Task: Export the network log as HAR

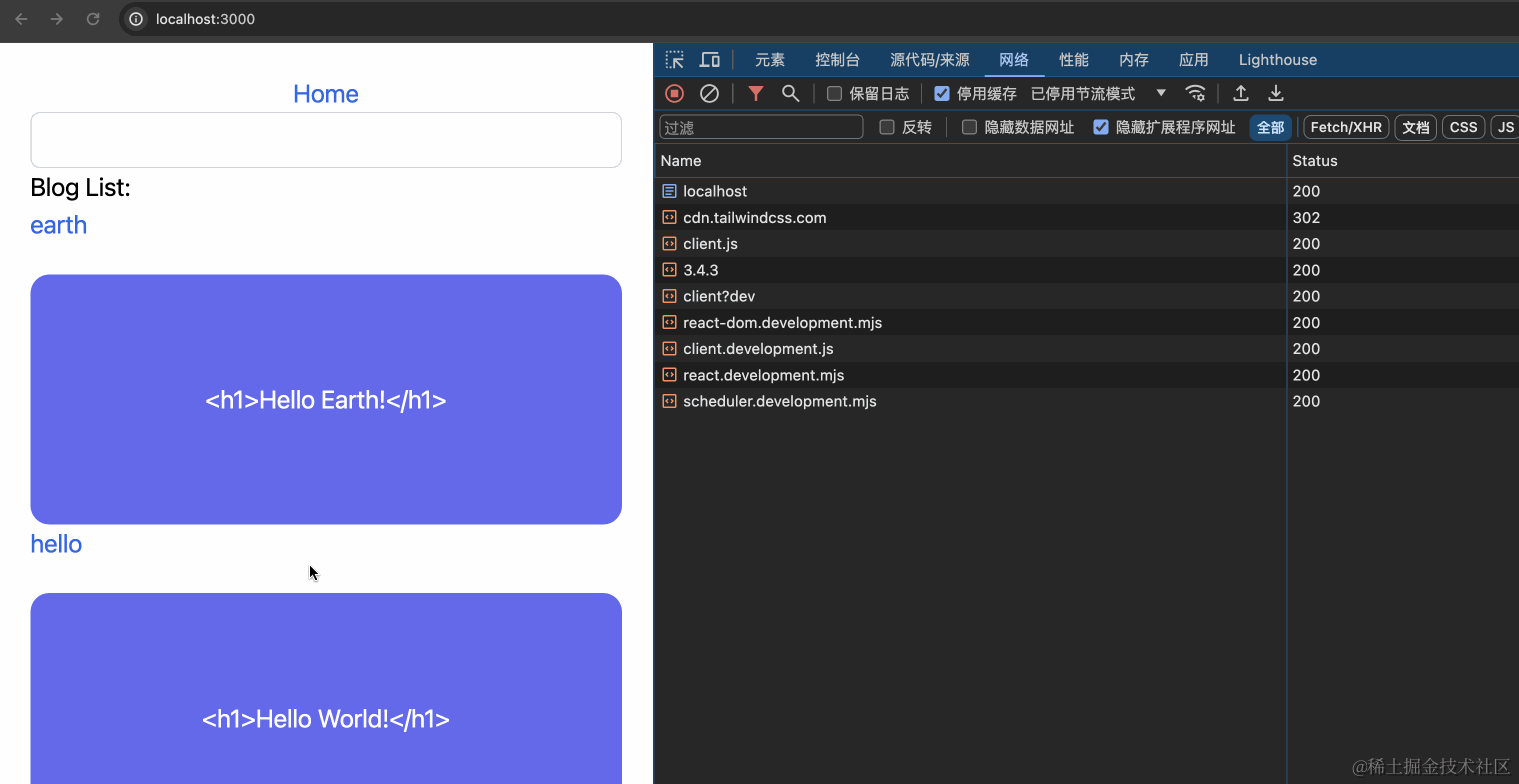Action: click(x=1275, y=92)
